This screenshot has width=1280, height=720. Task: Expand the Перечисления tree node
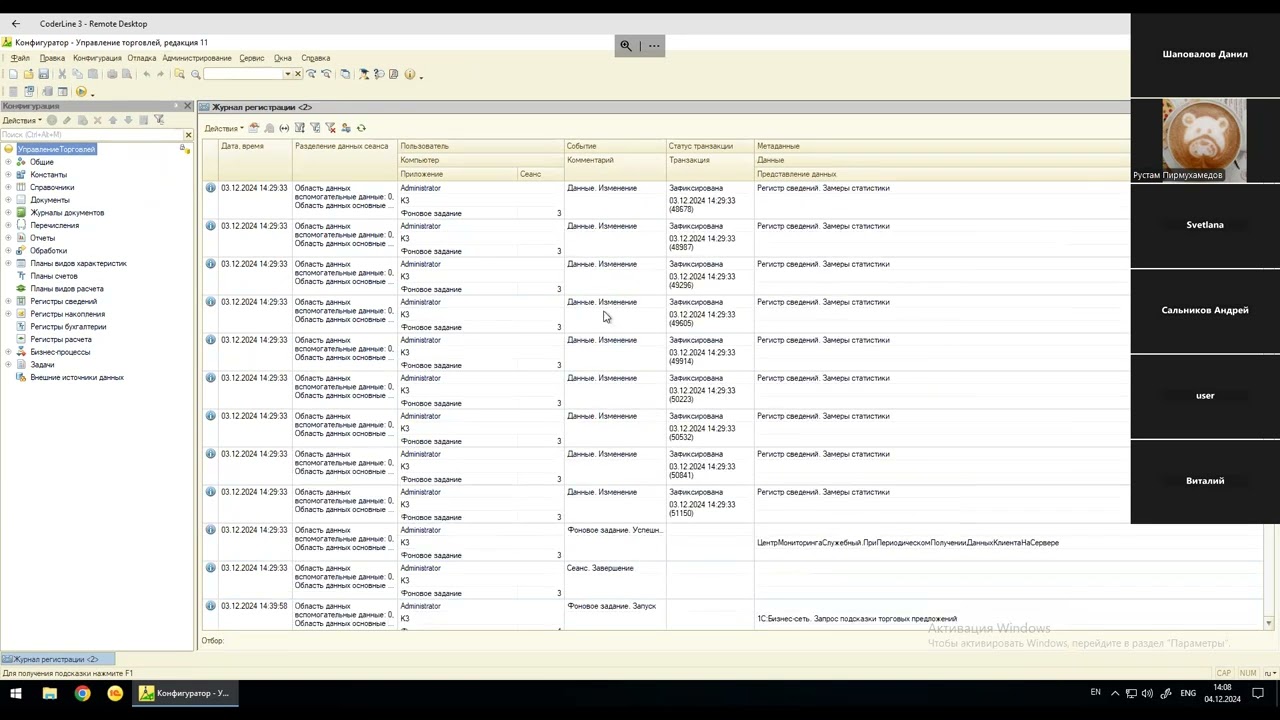[8, 225]
